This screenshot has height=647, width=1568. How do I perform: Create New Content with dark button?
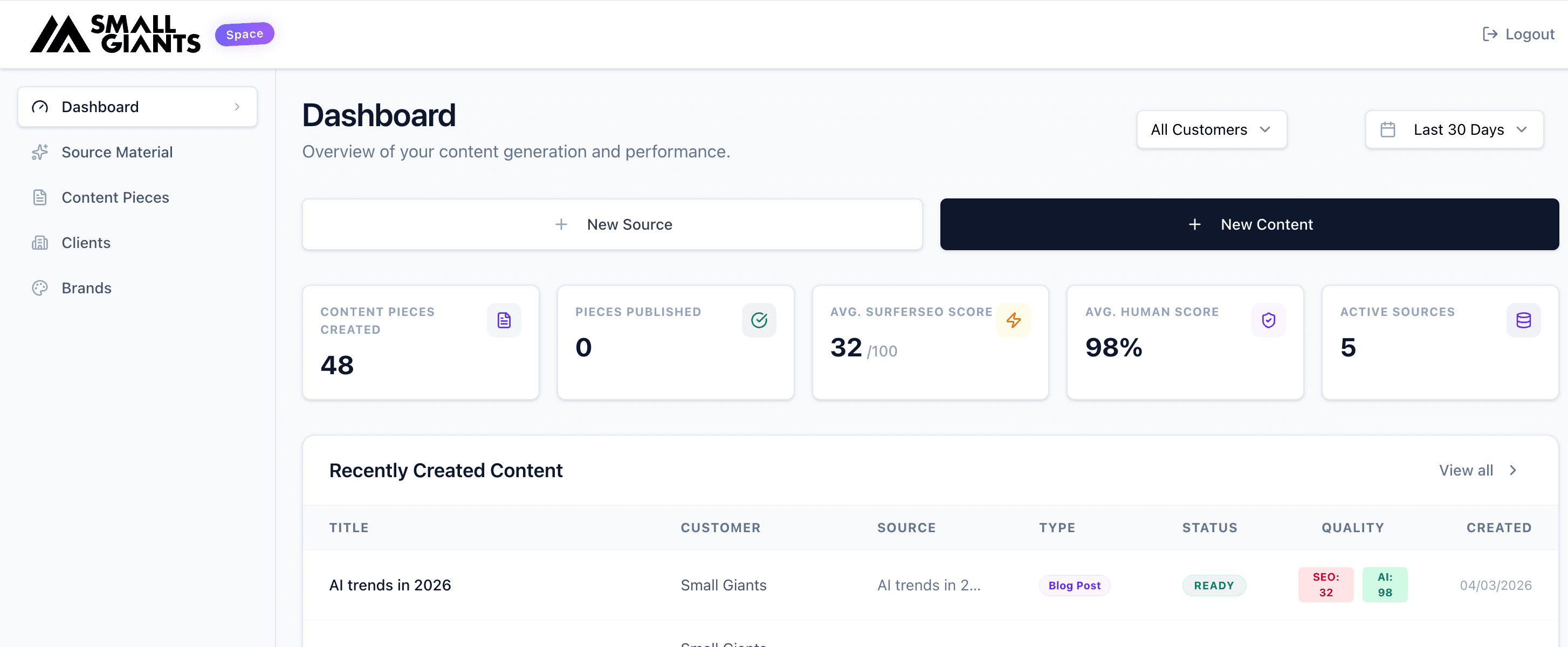tap(1249, 225)
